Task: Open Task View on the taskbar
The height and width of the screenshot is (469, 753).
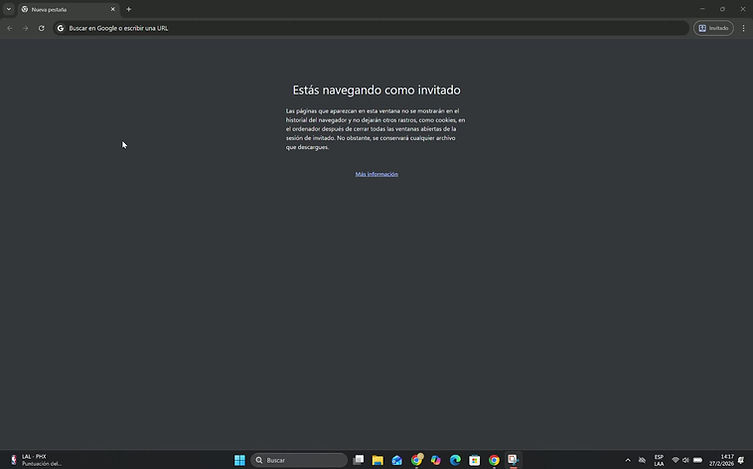Action: [x=358, y=460]
